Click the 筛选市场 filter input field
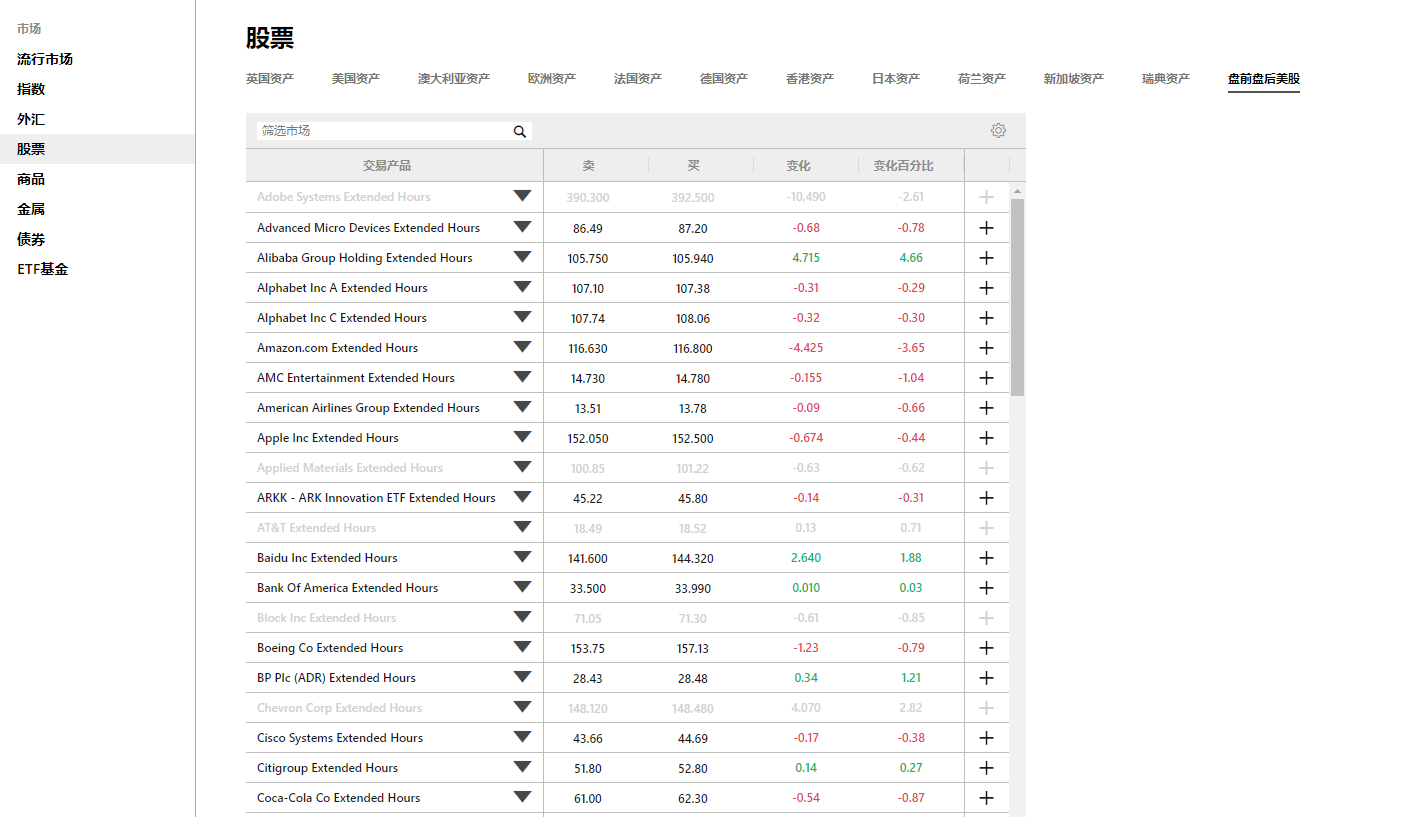1401x817 pixels. coord(383,131)
